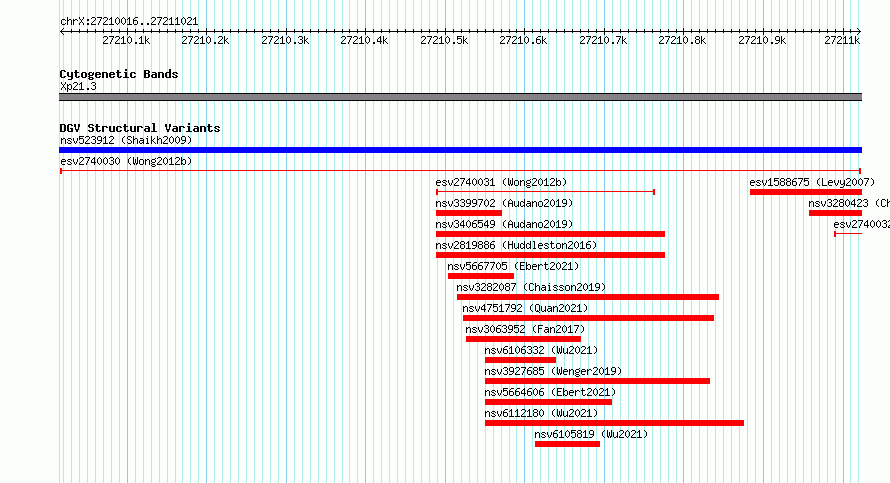Click the red bar under nsv6105819

[x=567, y=444]
